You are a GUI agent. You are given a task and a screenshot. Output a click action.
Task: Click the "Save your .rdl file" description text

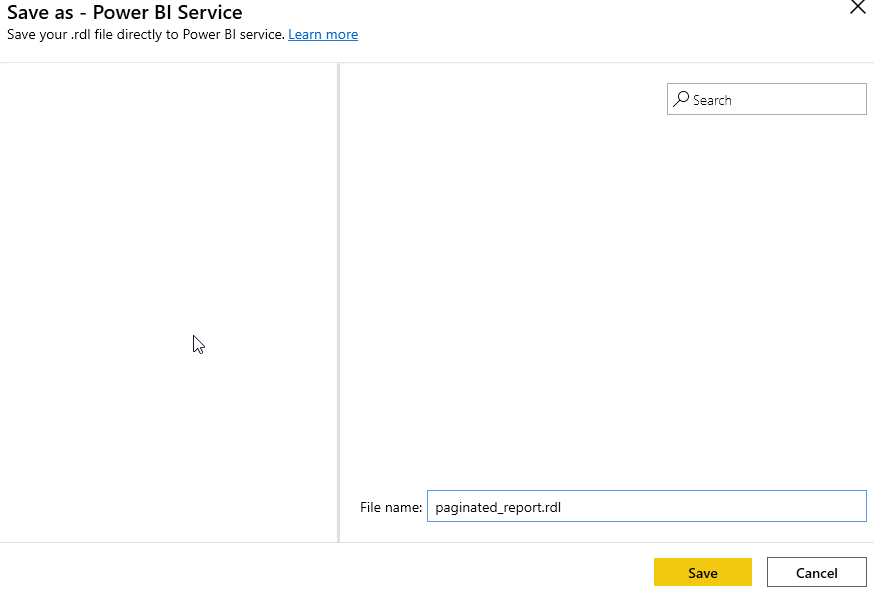pos(145,35)
